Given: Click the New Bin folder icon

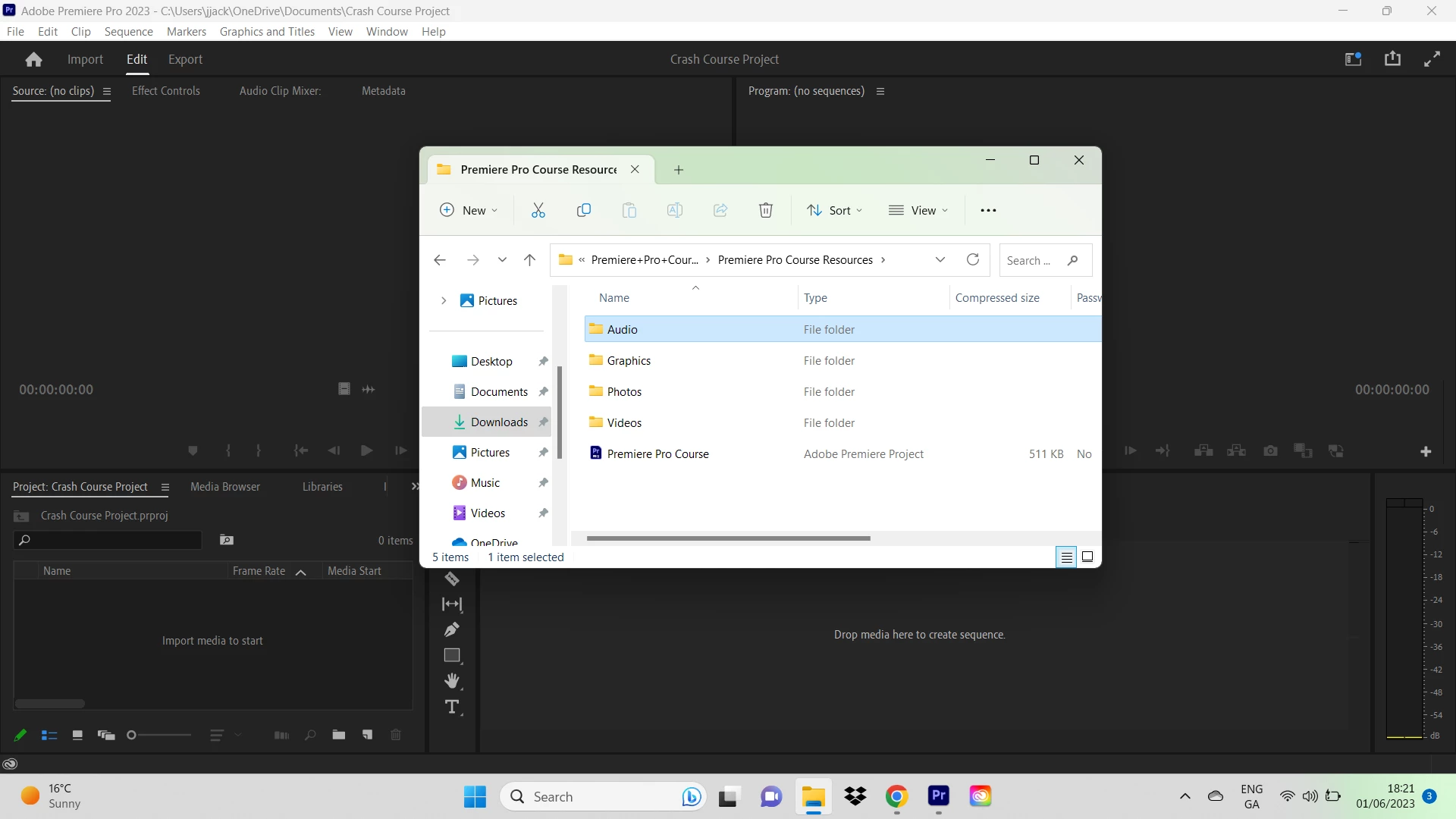Looking at the screenshot, I should point(339,735).
